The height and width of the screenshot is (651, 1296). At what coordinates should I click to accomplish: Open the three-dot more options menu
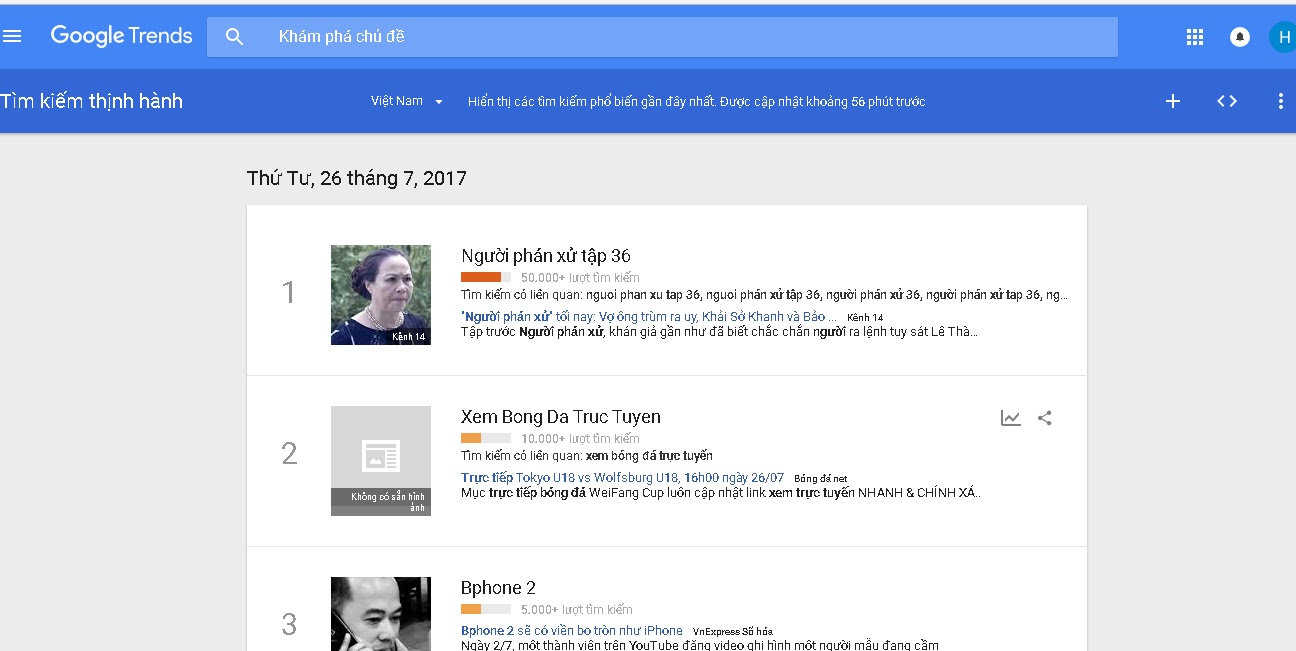point(1281,101)
